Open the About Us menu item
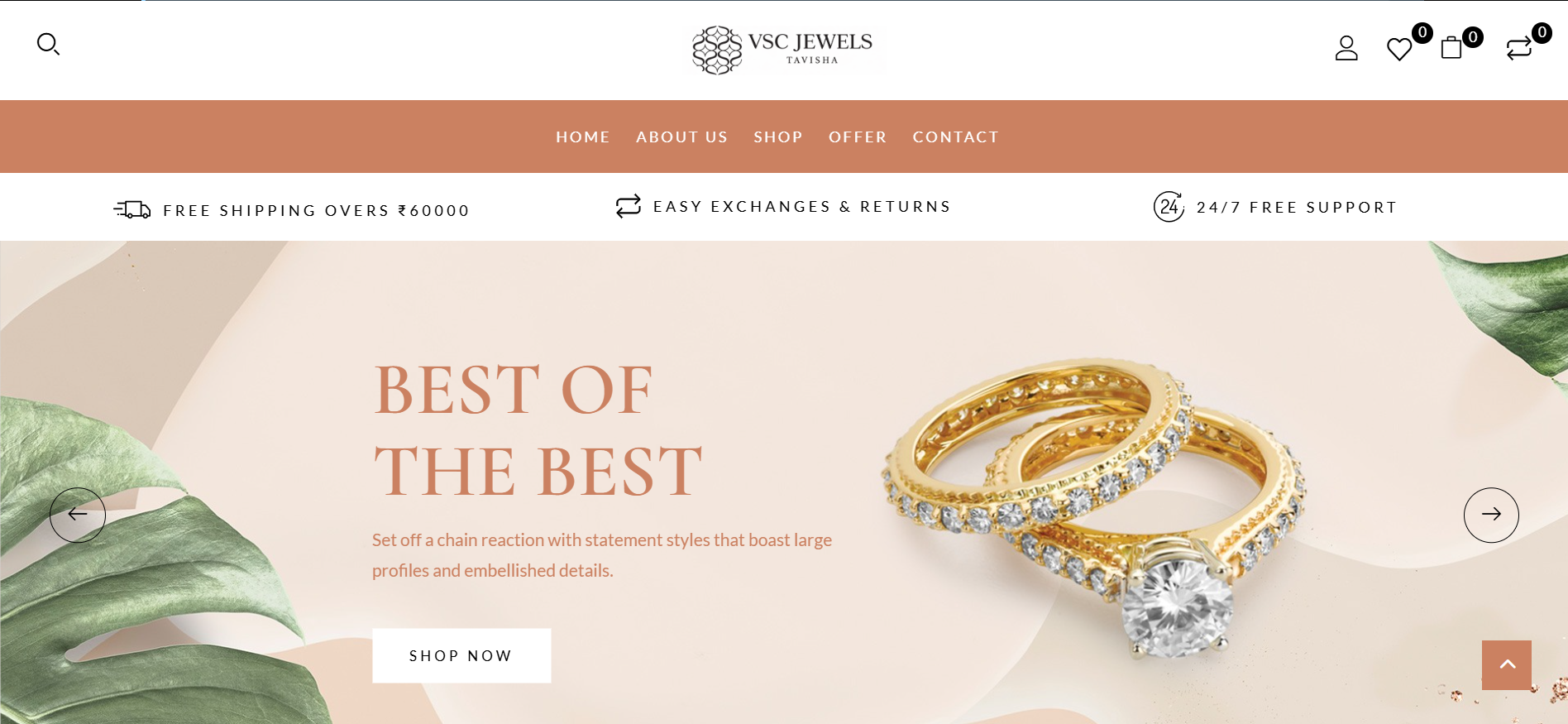This screenshot has height=724, width=1568. (682, 137)
